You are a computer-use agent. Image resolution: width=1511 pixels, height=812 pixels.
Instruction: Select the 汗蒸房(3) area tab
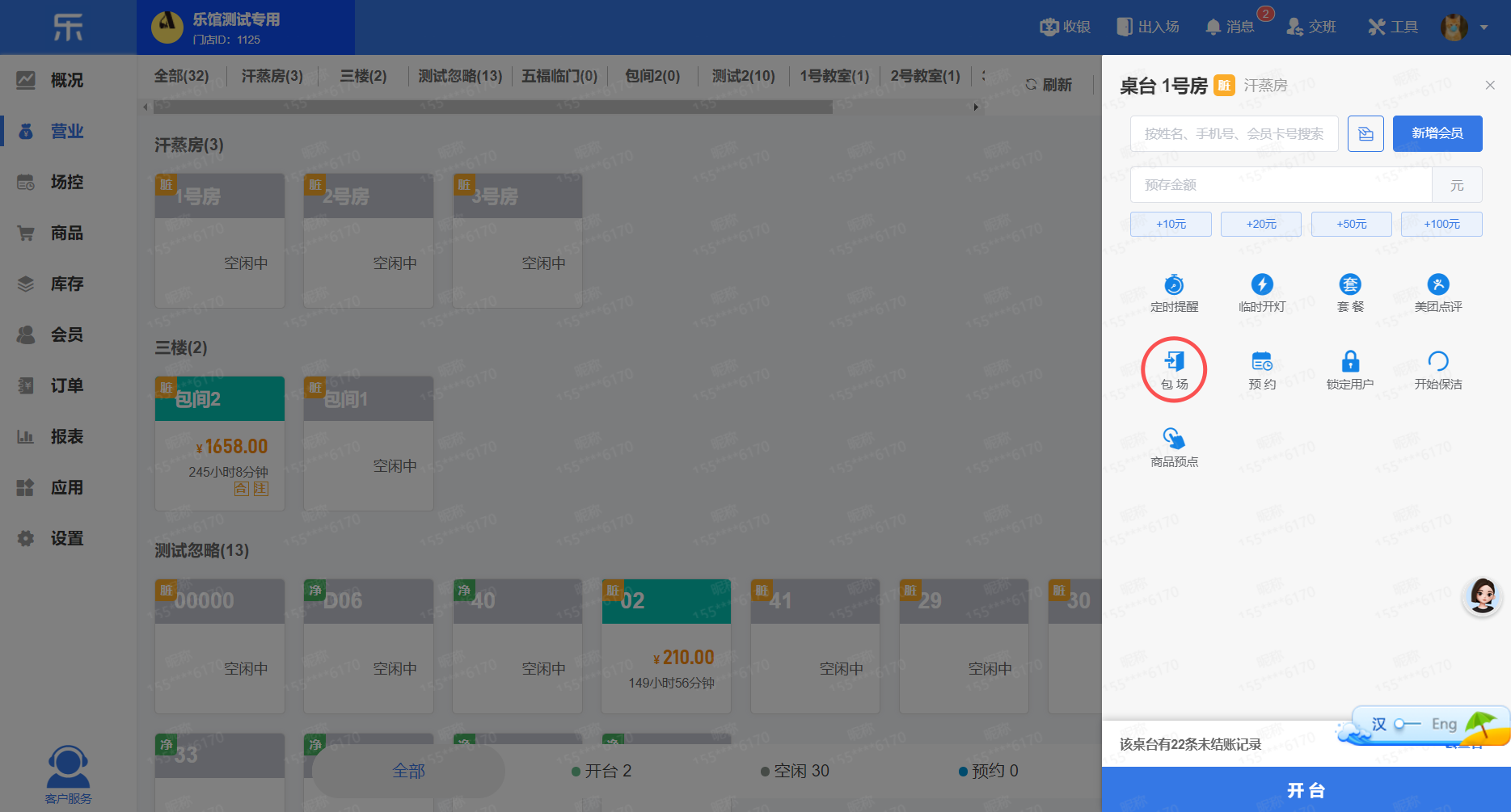click(x=272, y=76)
